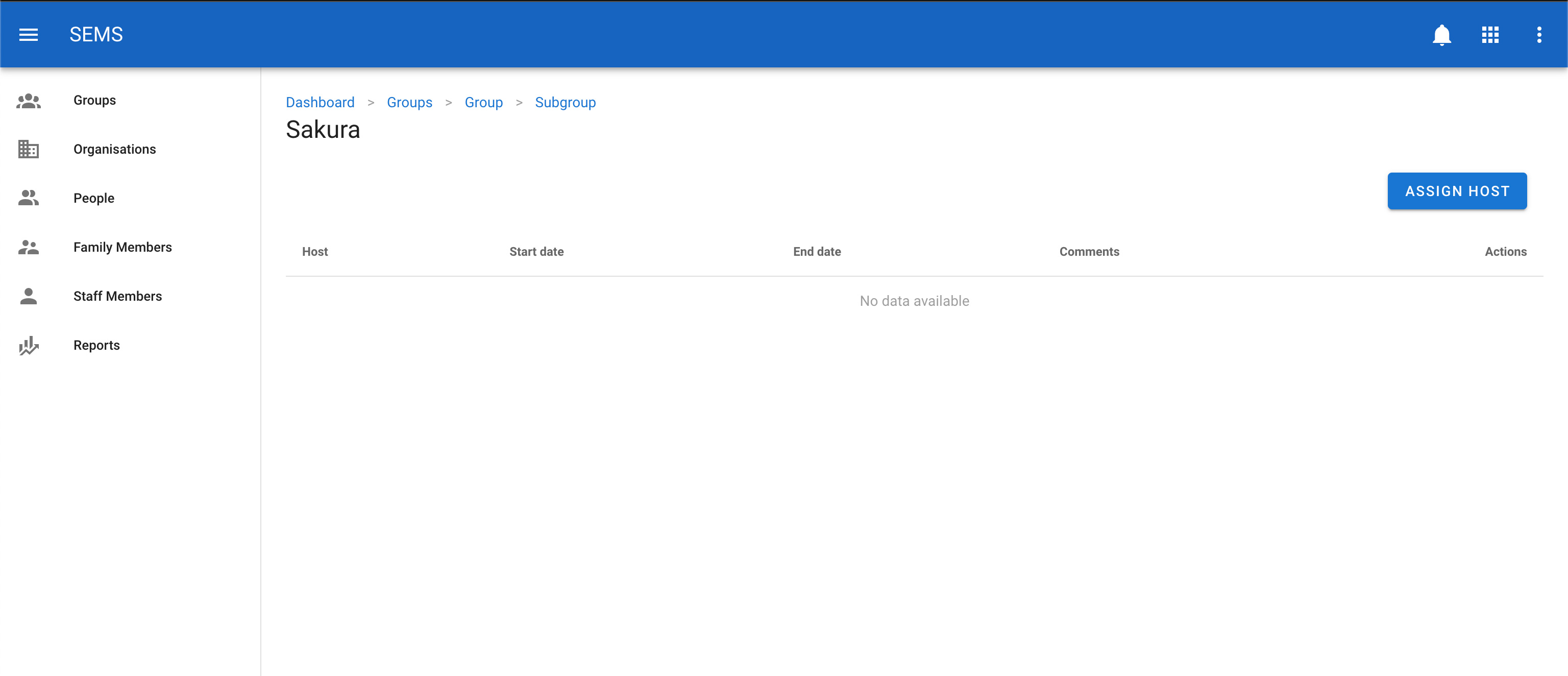Click the Staff Members person icon
The width and height of the screenshot is (1568, 676).
(29, 296)
